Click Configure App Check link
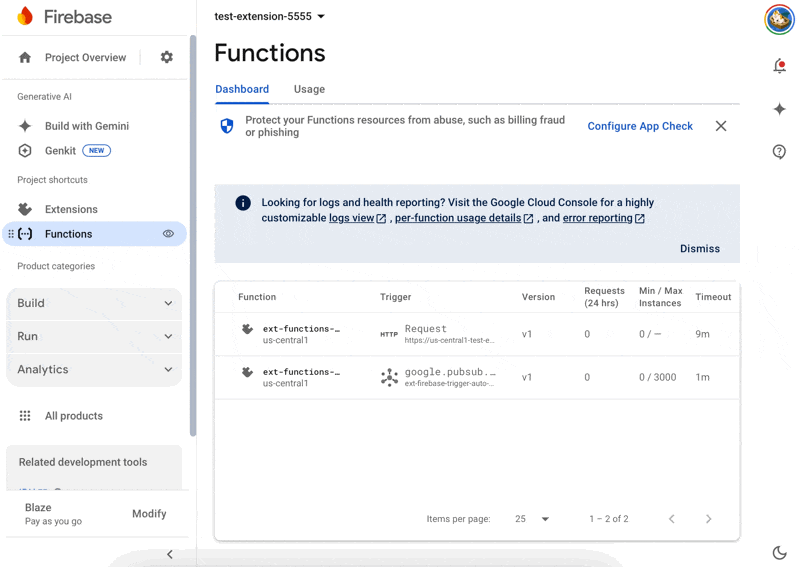Viewport: 800px width, 567px height. pos(640,126)
